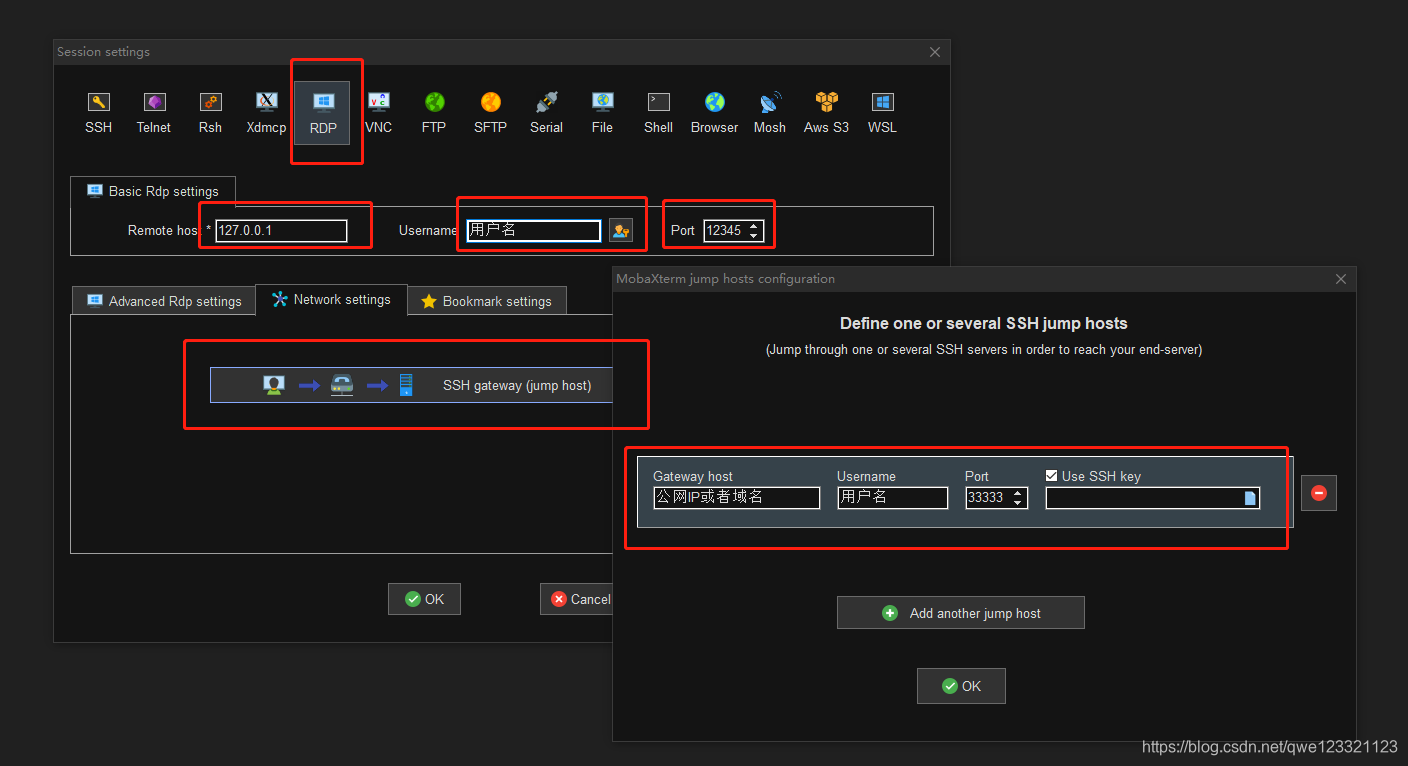The width and height of the screenshot is (1408, 766).
Task: Close the Session settings window
Action: click(x=935, y=52)
